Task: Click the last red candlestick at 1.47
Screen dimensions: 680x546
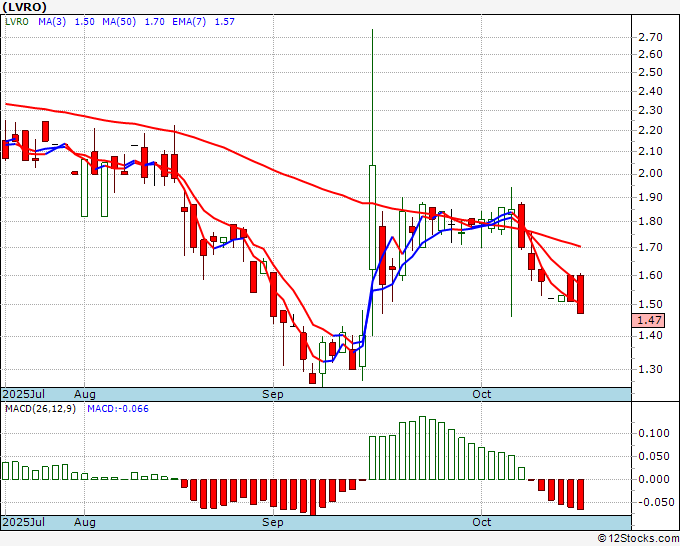Action: click(x=580, y=294)
